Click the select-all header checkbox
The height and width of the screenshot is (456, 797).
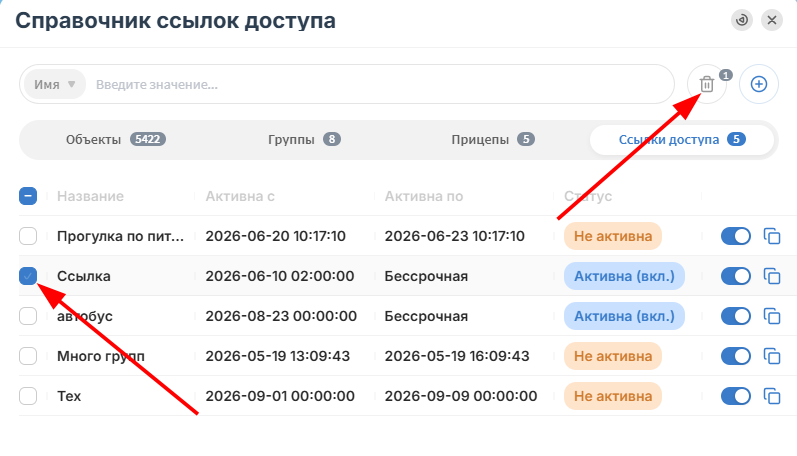[x=28, y=196]
